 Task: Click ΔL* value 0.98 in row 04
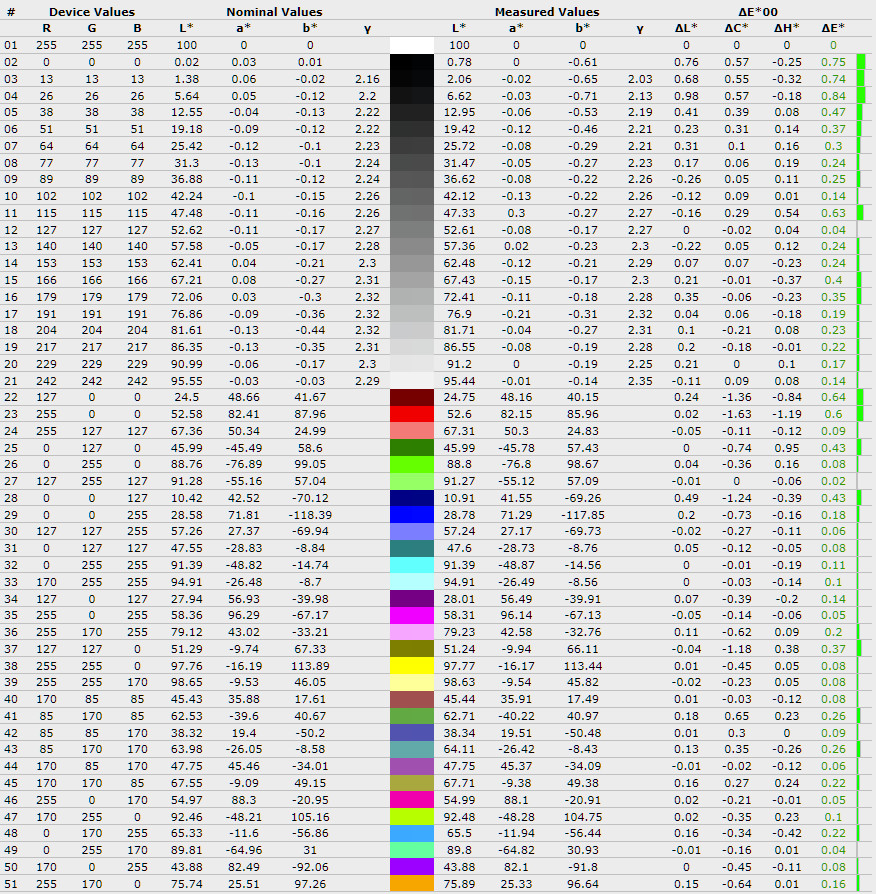tap(686, 96)
